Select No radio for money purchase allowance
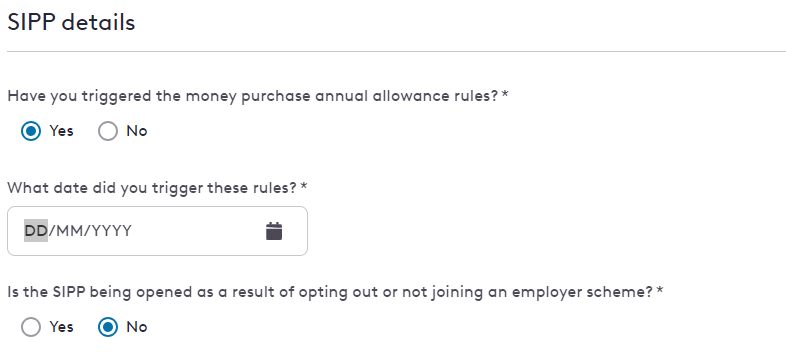This screenshot has width=786, height=363. coord(108,131)
